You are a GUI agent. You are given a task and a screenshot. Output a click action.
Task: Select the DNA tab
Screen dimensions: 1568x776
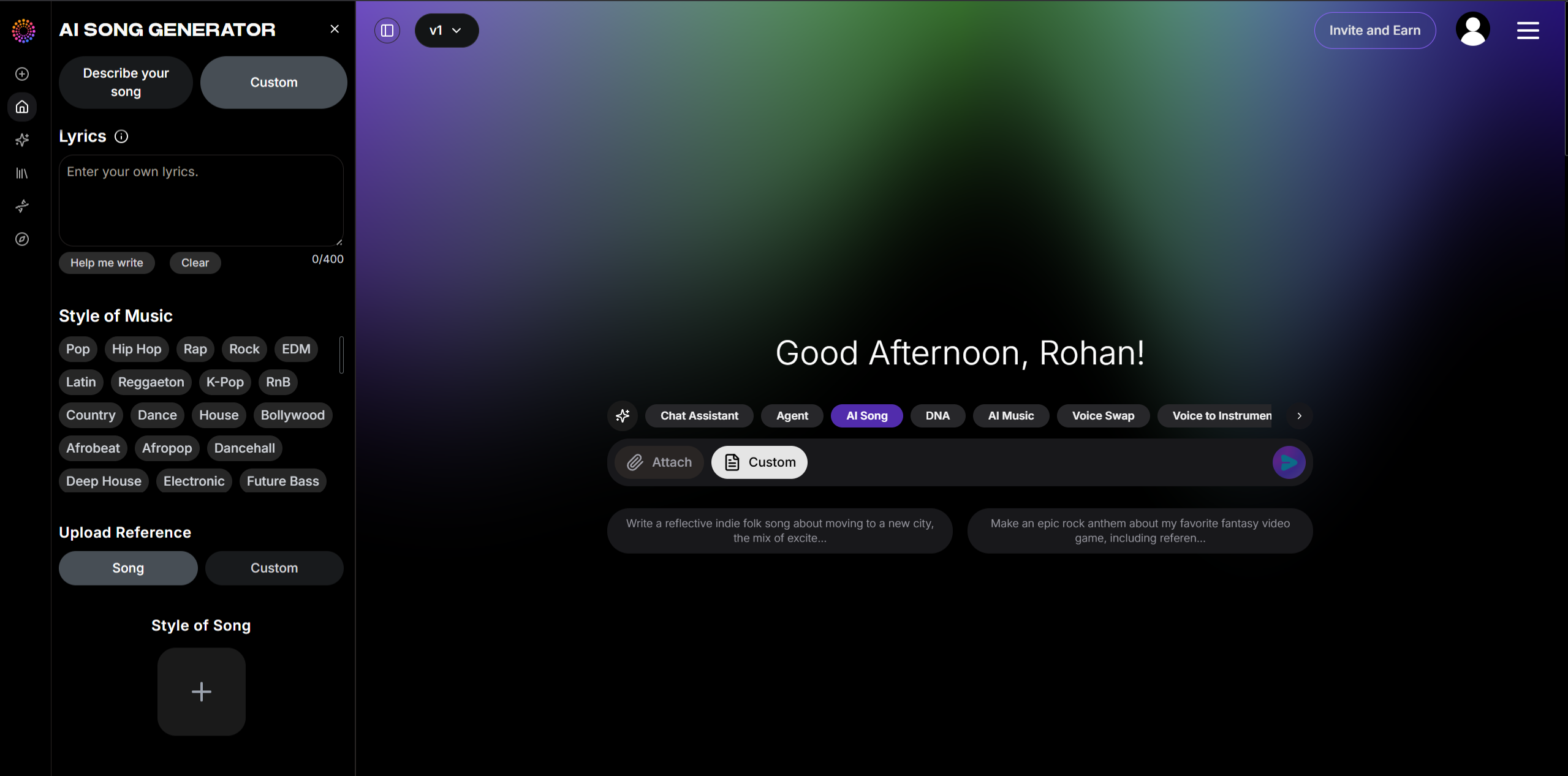click(x=937, y=415)
